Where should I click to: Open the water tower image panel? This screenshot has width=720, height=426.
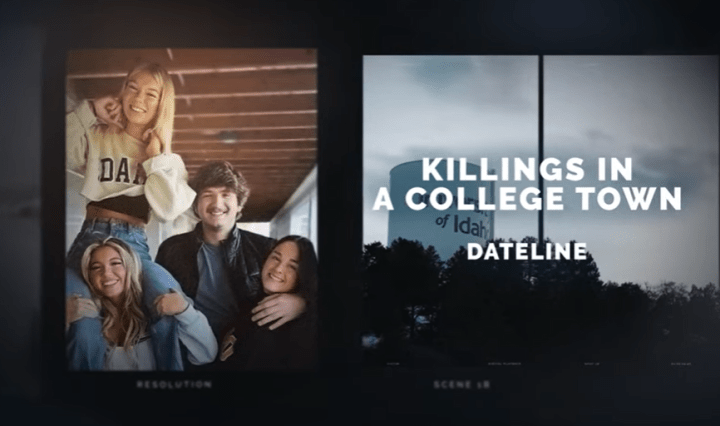(540, 211)
